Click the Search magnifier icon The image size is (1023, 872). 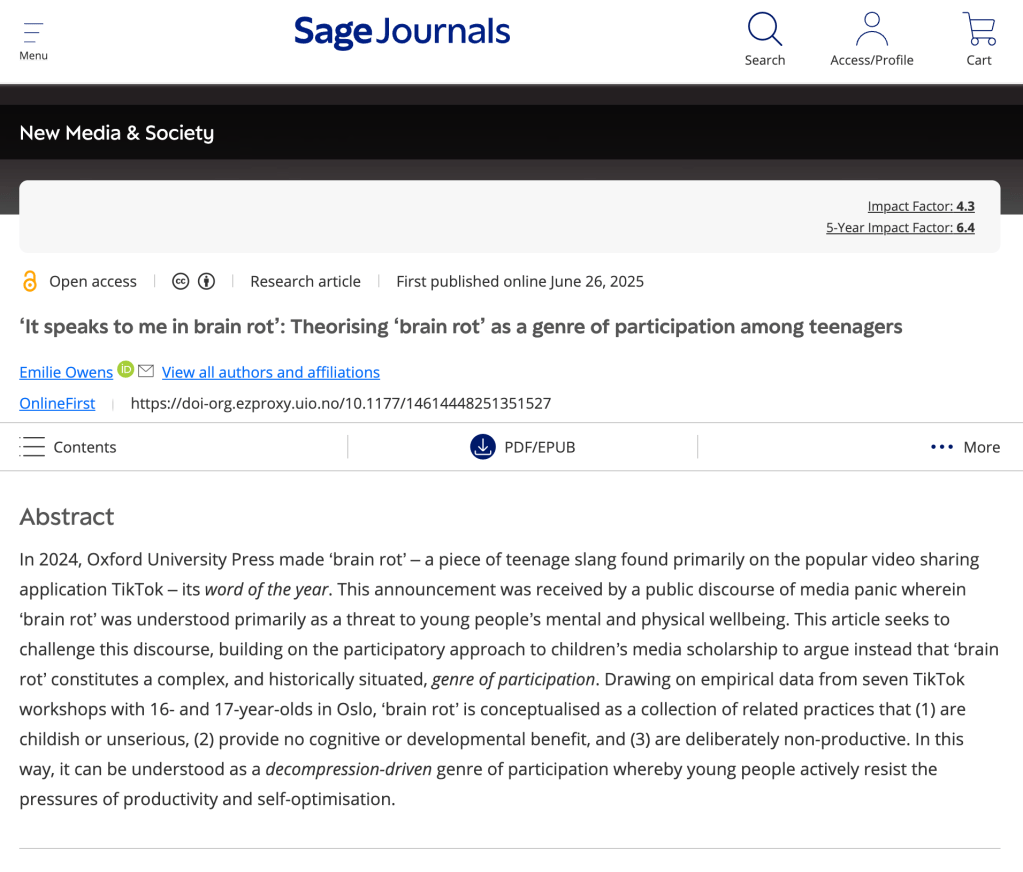point(764,29)
